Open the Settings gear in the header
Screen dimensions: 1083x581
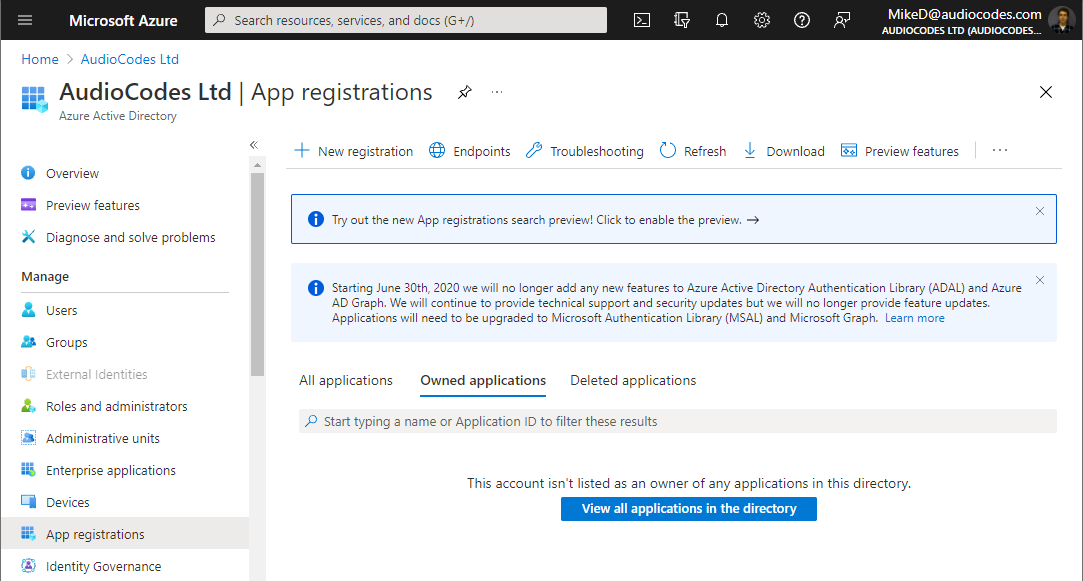tap(762, 20)
